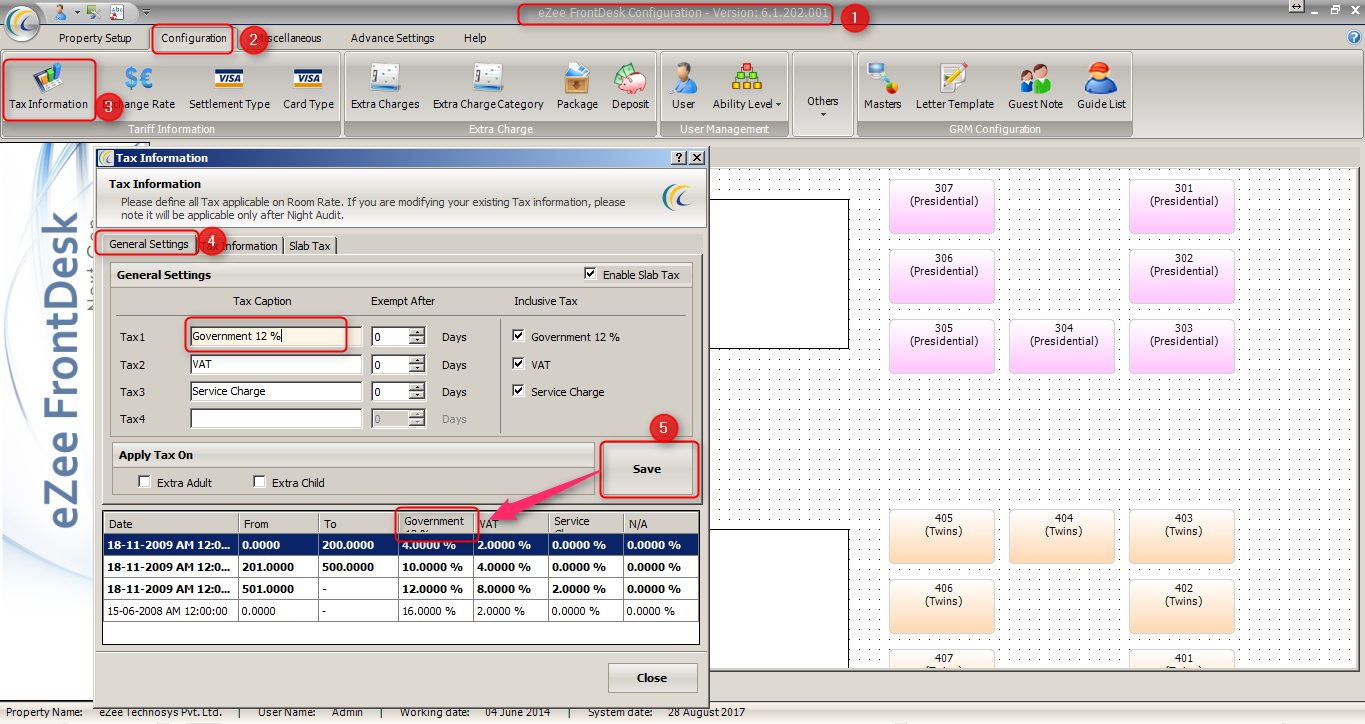This screenshot has width=1365, height=724.
Task: Switch to General Settings tab
Action: coord(148,244)
